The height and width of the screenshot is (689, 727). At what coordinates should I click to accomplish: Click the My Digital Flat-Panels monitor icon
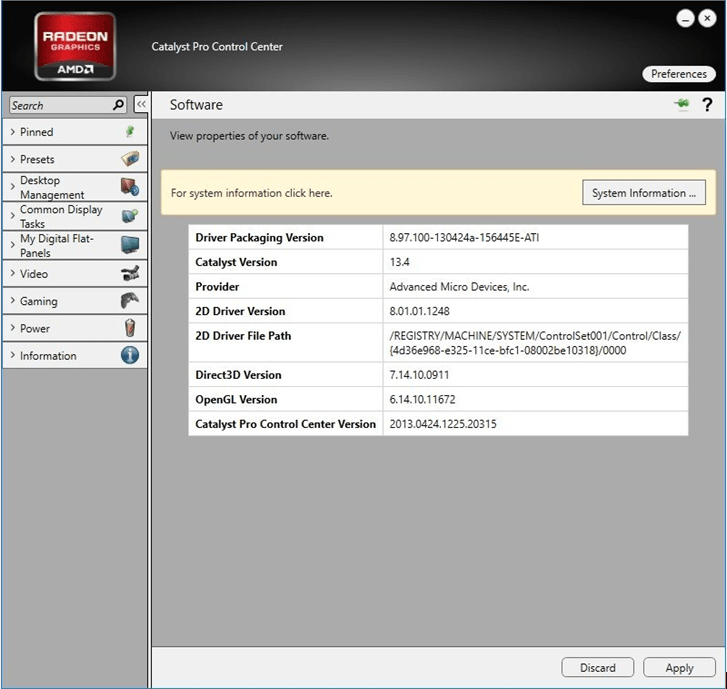[129, 245]
